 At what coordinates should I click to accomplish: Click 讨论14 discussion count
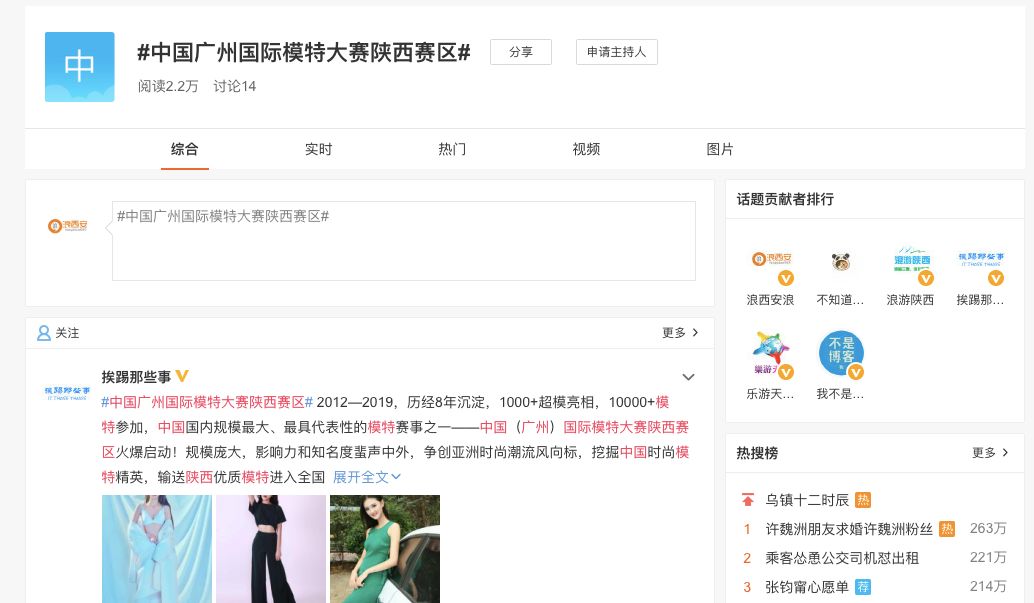pos(234,86)
